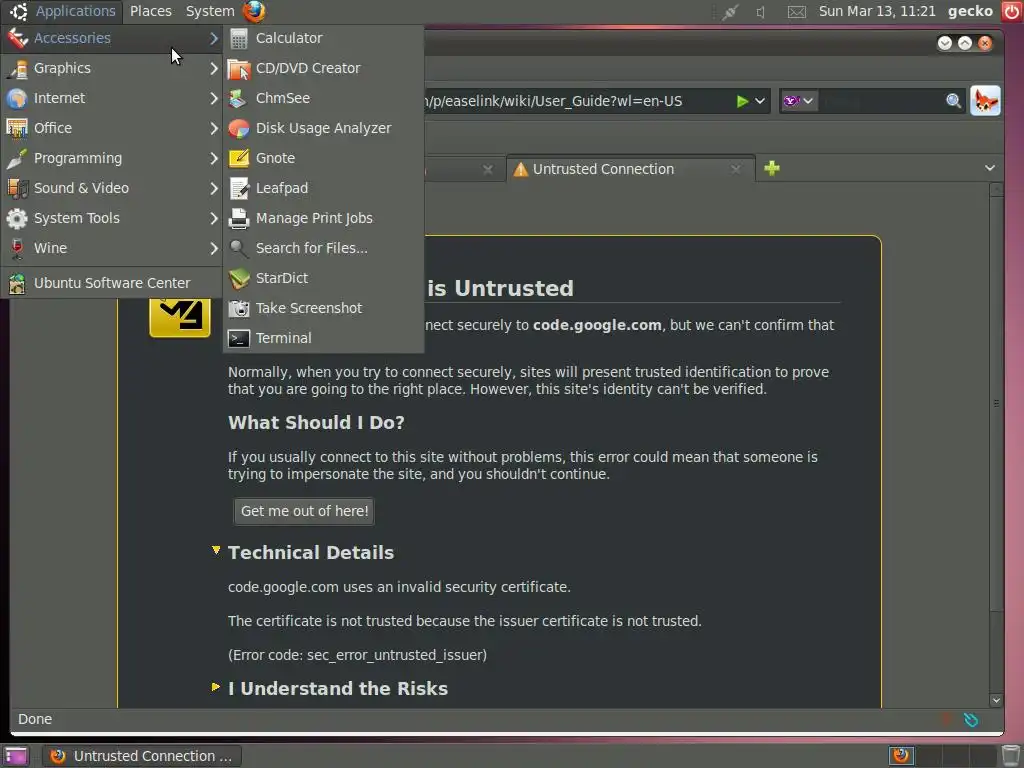Screen dimensions: 1024x768
Task: Click the Wine glass icon
Action: tap(17, 248)
